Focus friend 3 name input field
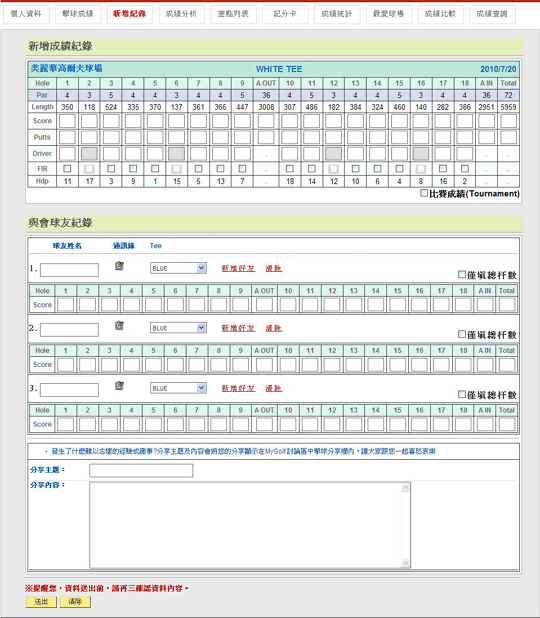Image resolution: width=540 pixels, height=618 pixels. click(x=69, y=390)
